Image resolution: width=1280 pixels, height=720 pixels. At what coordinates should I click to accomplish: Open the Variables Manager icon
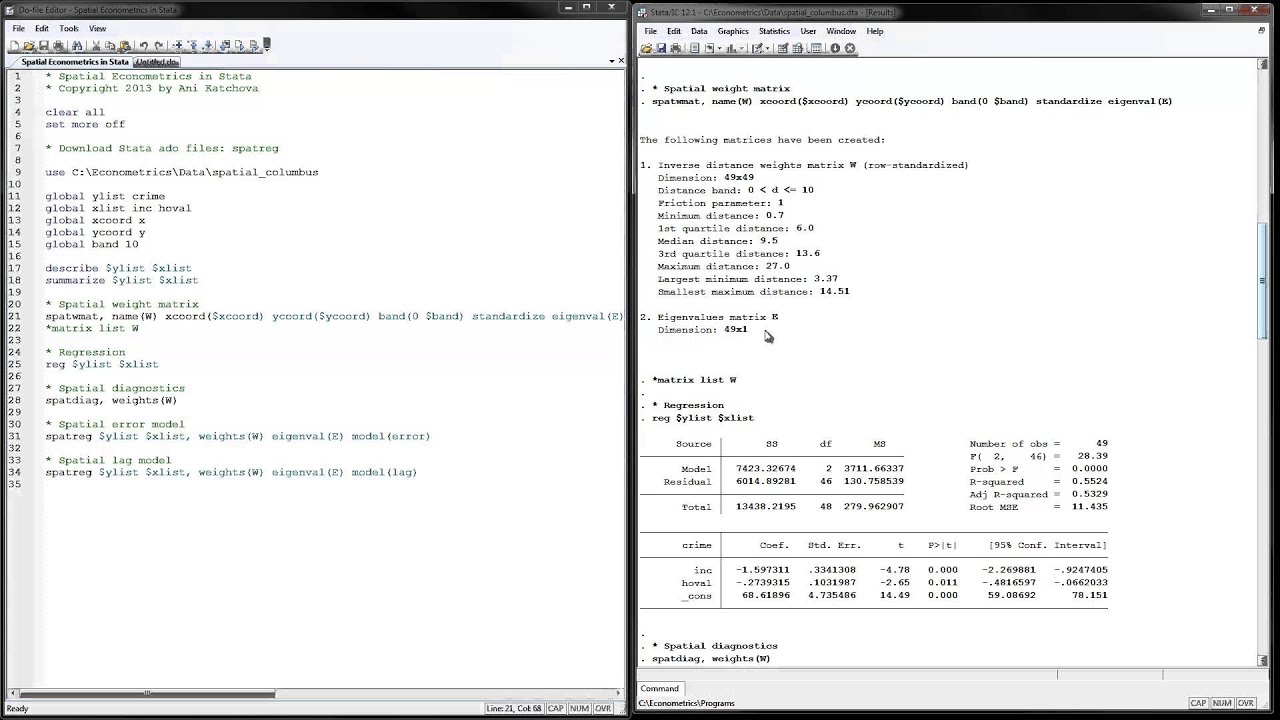816,48
